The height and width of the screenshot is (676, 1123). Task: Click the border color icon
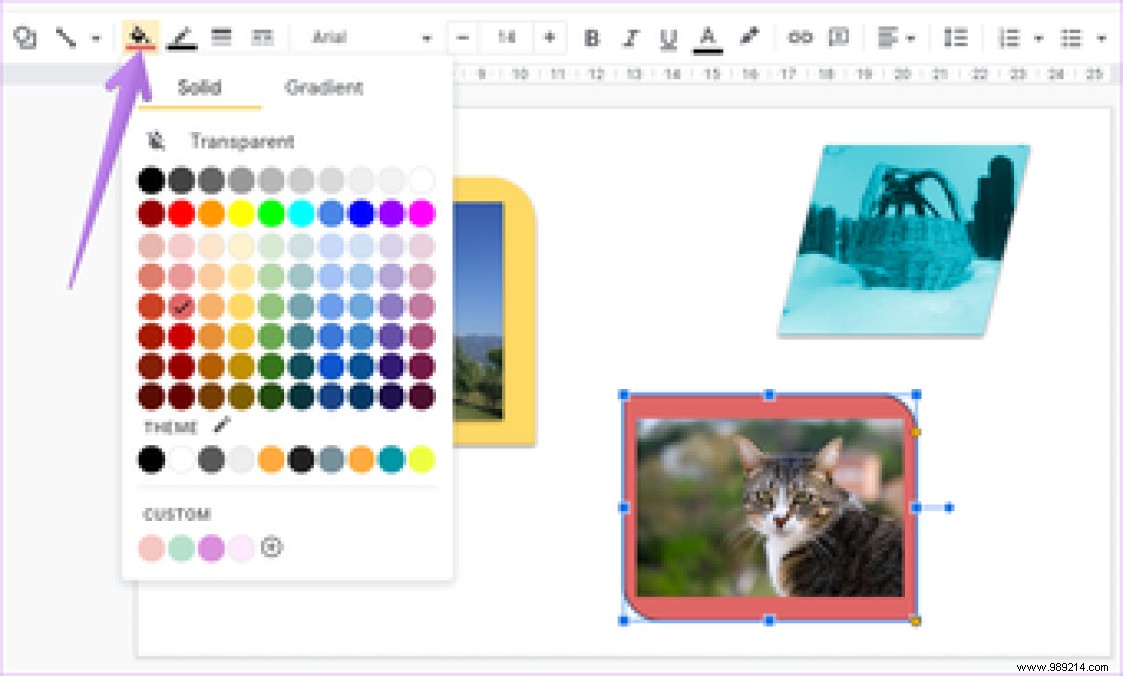coord(181,37)
